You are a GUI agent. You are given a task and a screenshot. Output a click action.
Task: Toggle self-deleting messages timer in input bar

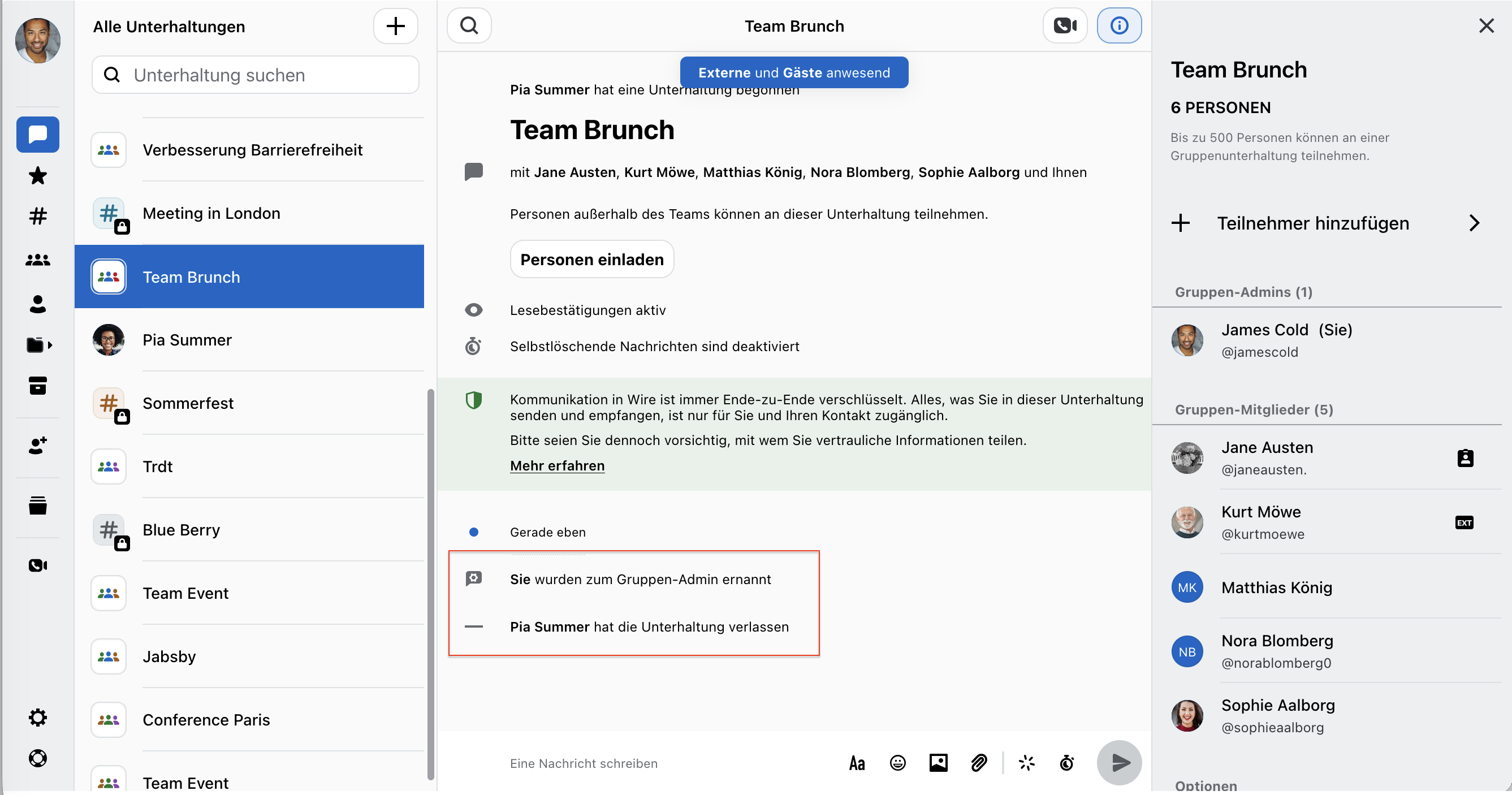click(1066, 763)
